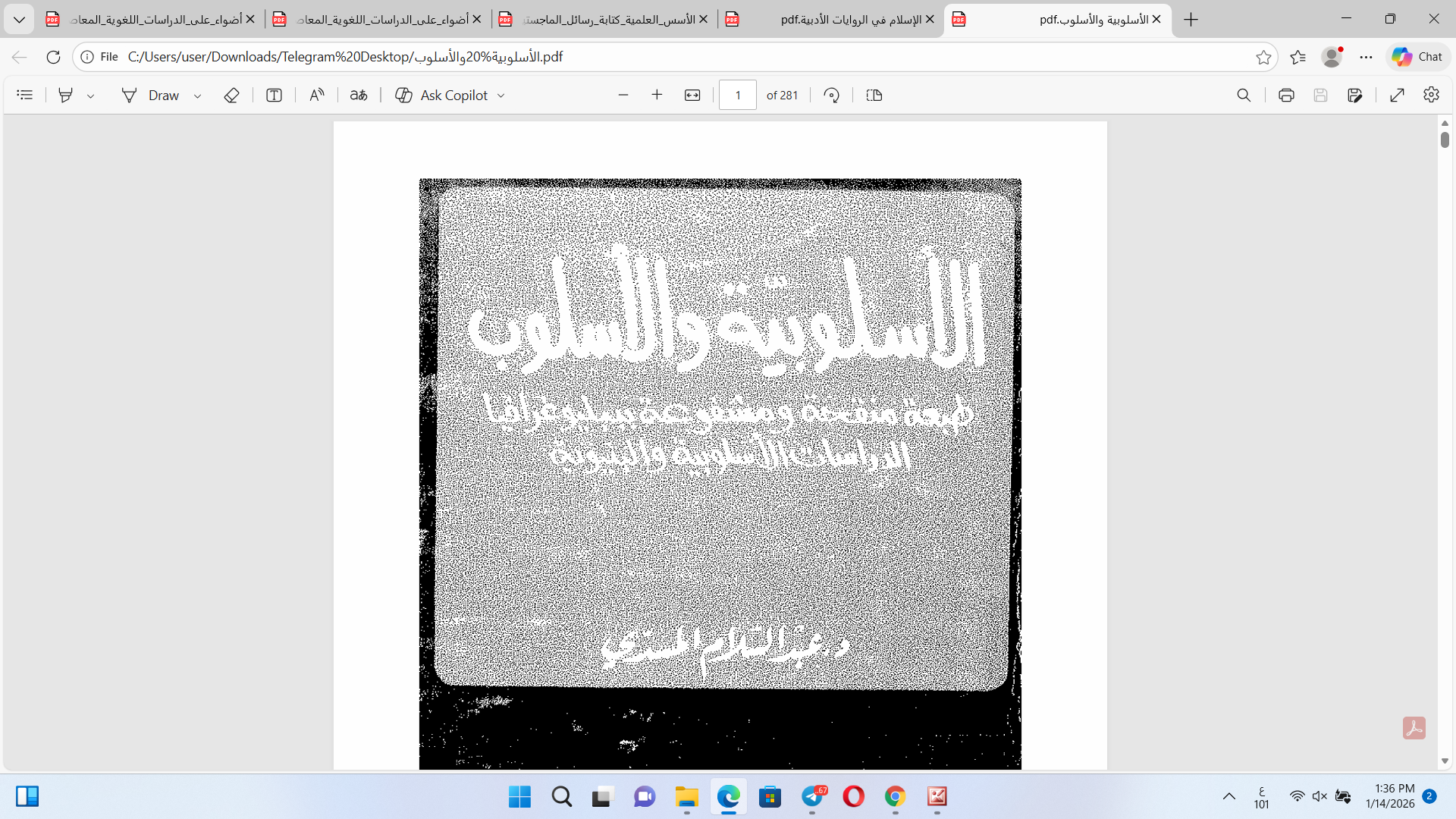Click the Adobe Acrobat floating icon
This screenshot has height=819, width=1456.
(x=1414, y=728)
